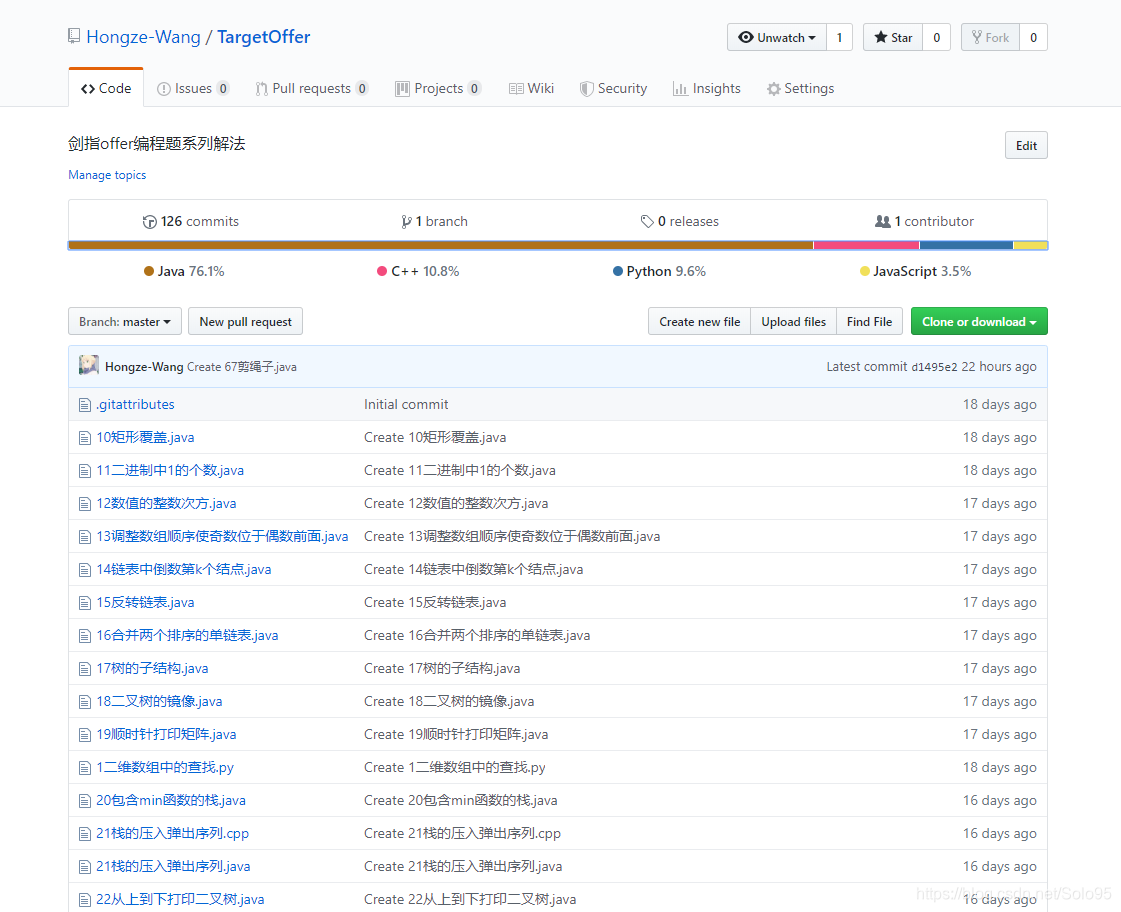Open the Issues tab

click(x=192, y=88)
